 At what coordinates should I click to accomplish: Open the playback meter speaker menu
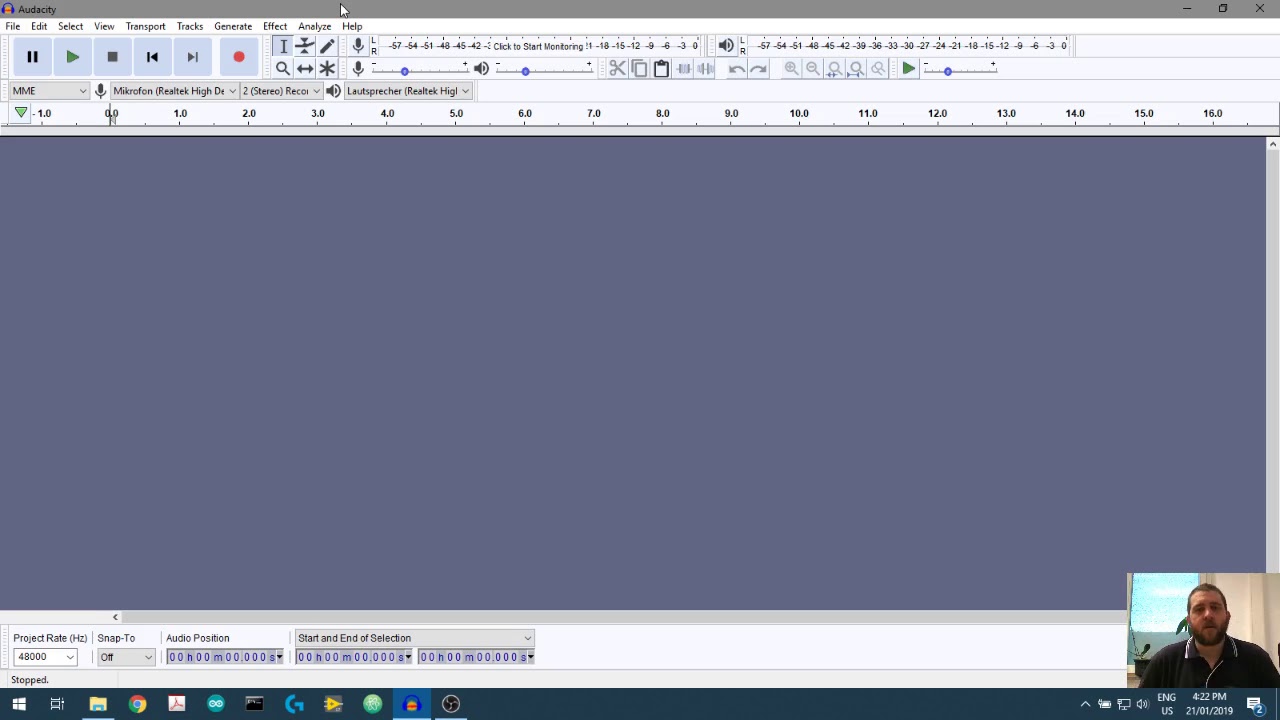[x=726, y=46]
